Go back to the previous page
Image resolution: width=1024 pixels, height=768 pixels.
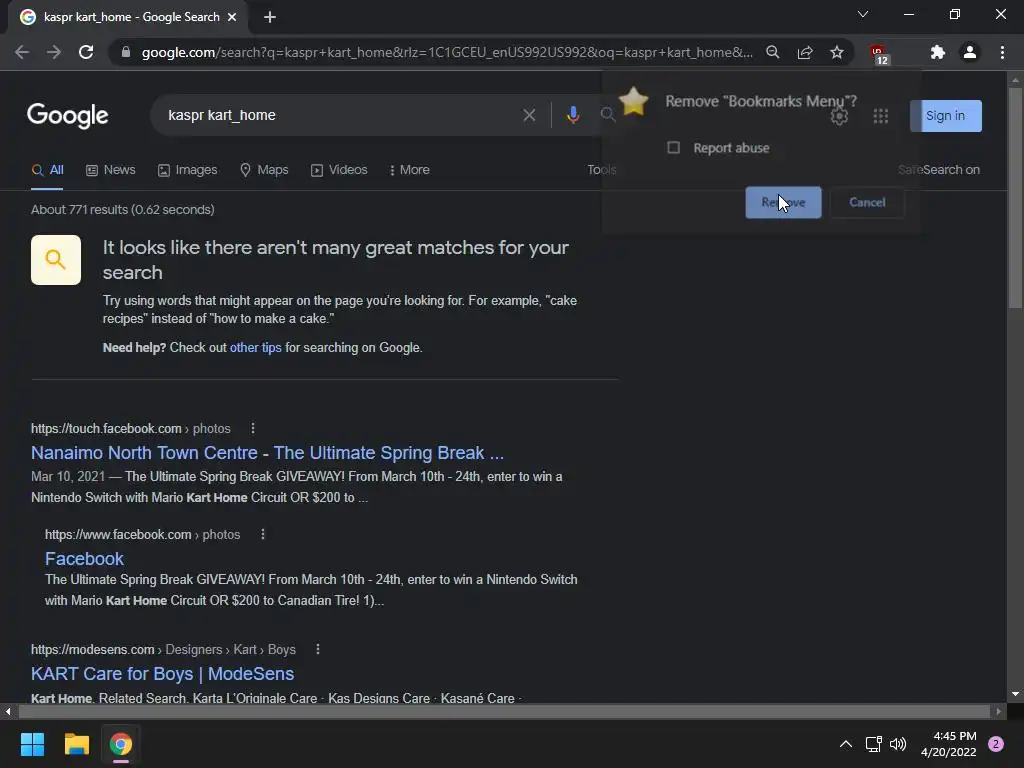pyautogui.click(x=22, y=52)
